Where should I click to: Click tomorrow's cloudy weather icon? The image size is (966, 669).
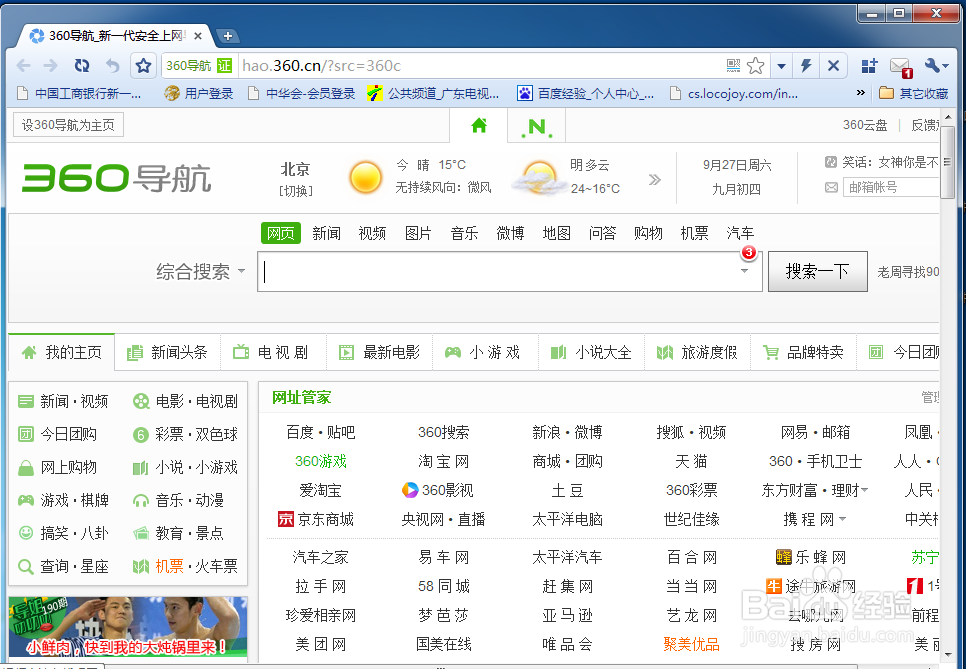[538, 178]
